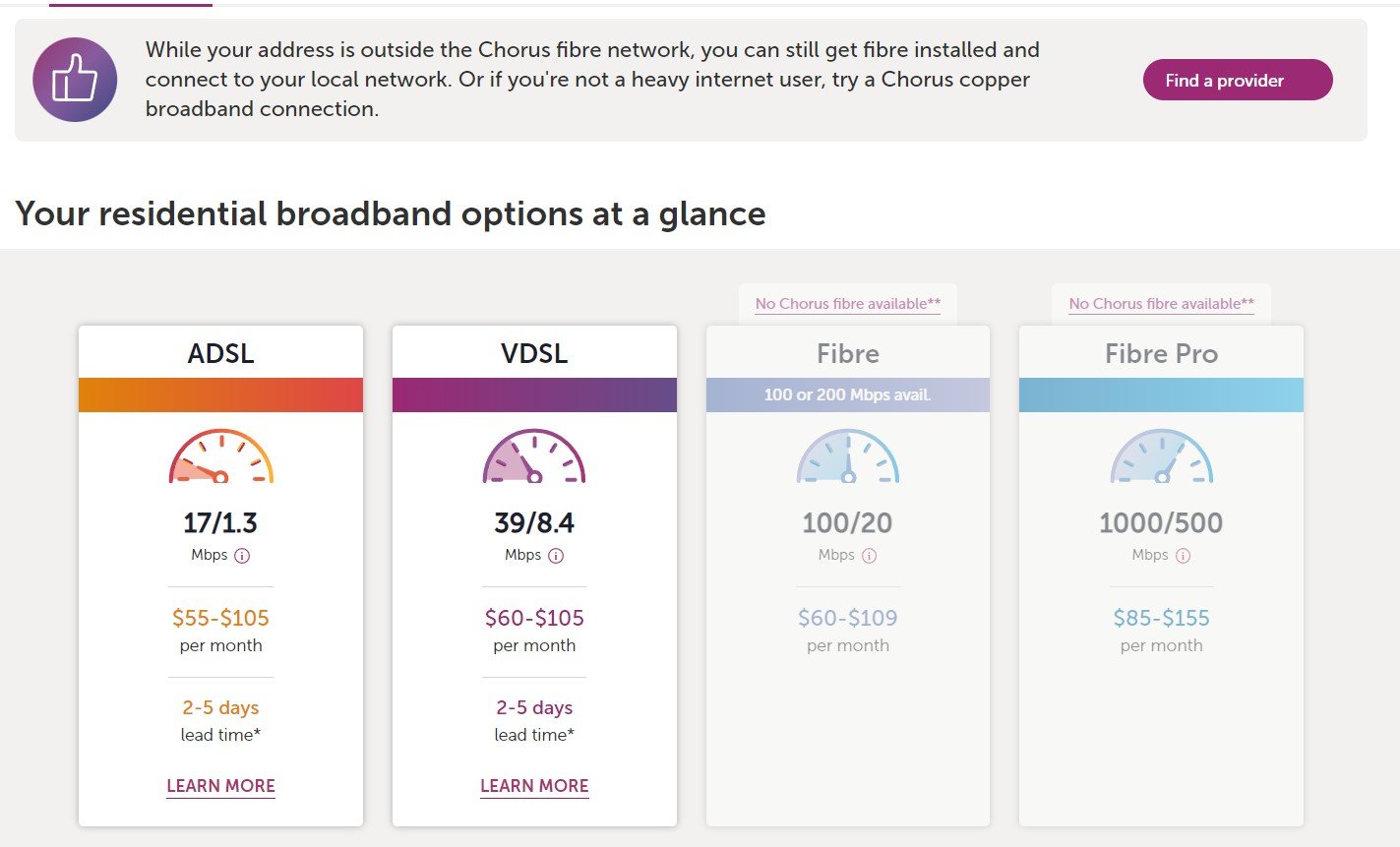Click the Fibre Pro speed gauge icon
1400x847 pixels.
pos(1162,456)
